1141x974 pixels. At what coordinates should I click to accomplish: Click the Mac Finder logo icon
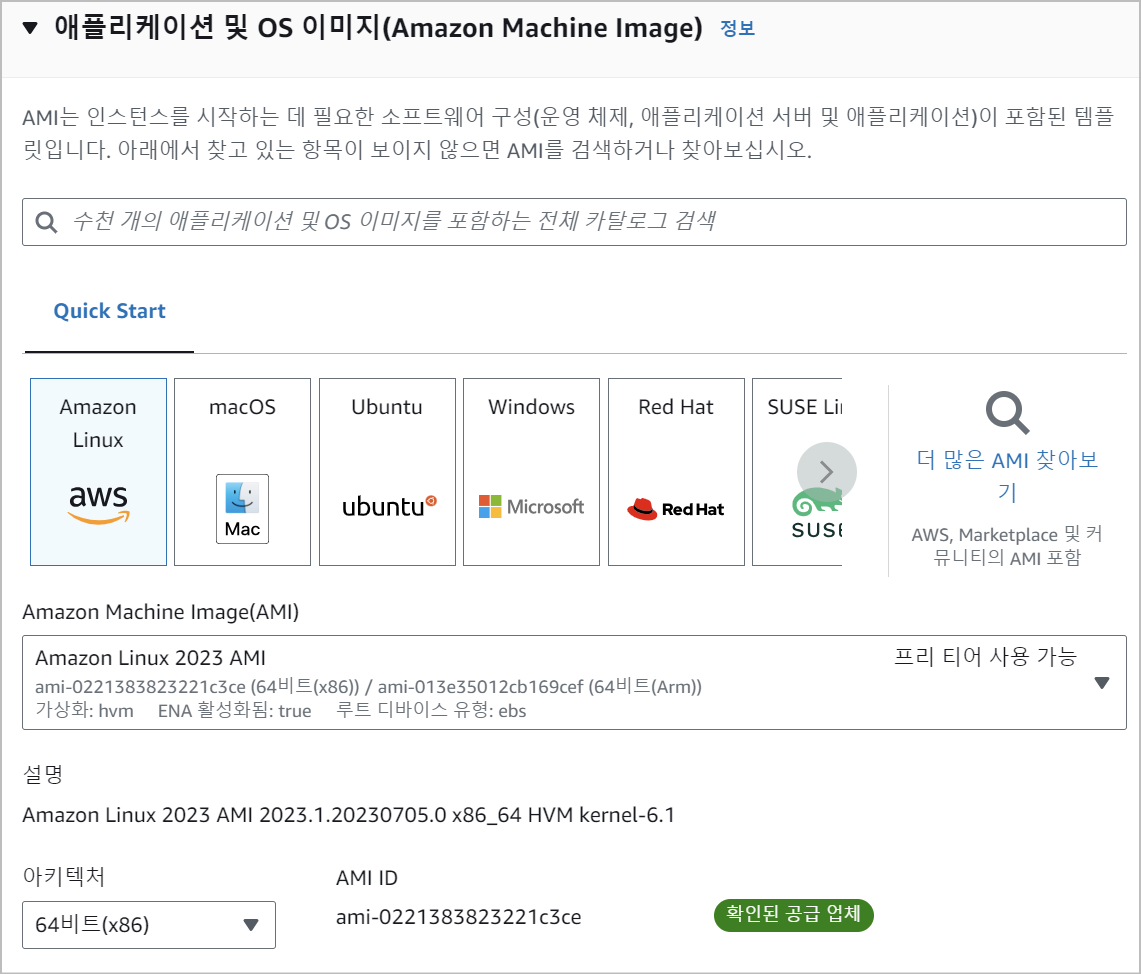click(x=242, y=508)
